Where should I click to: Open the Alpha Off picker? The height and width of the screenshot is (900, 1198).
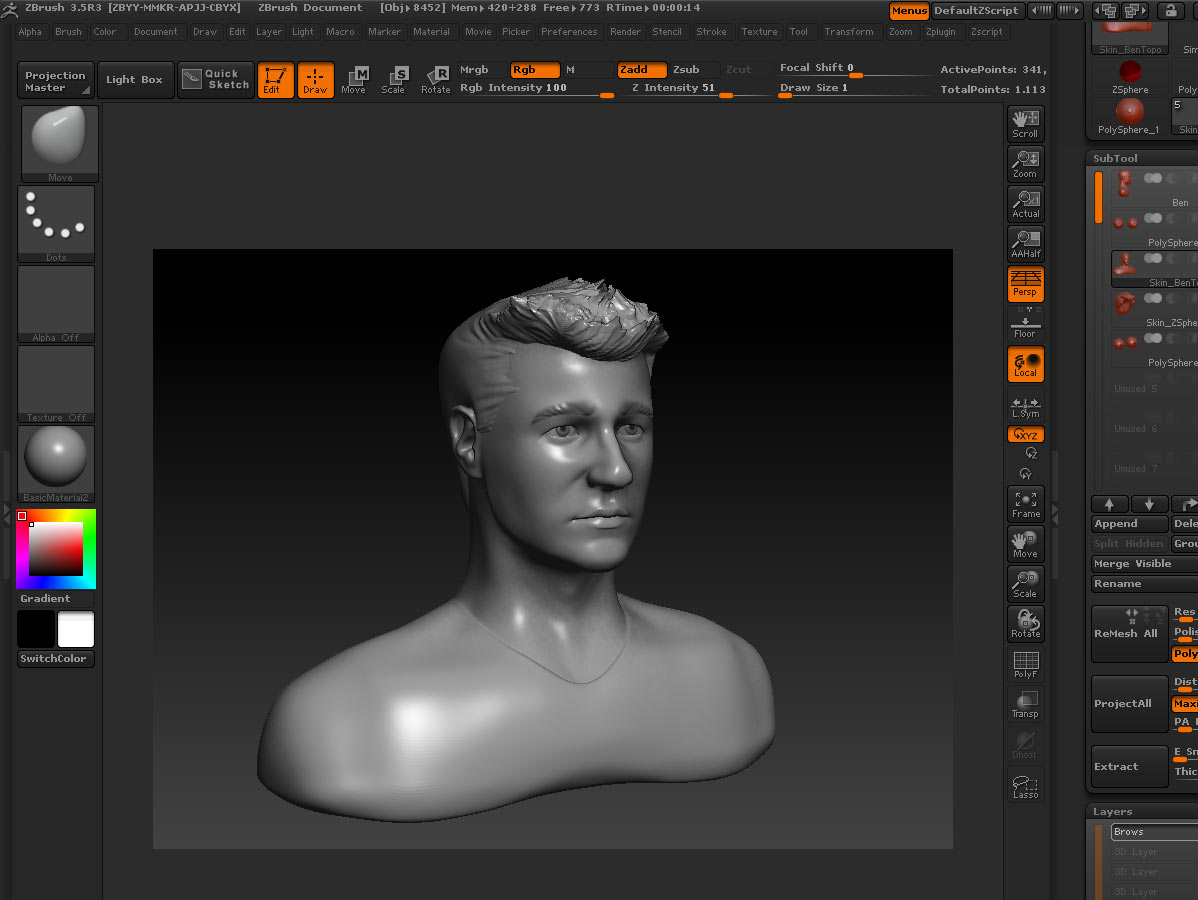[x=56, y=304]
